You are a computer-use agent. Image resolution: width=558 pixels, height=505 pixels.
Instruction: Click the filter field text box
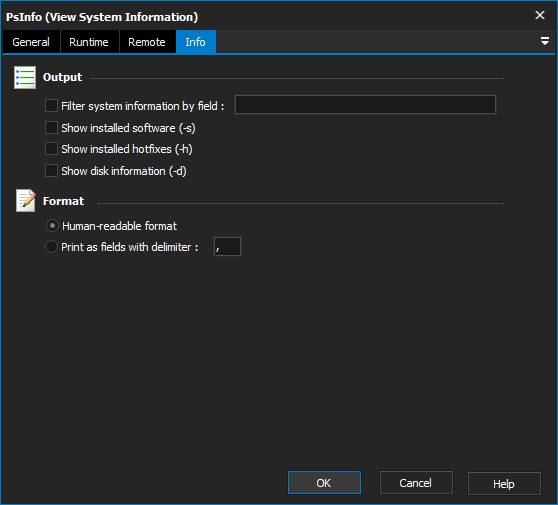pyautogui.click(x=365, y=105)
